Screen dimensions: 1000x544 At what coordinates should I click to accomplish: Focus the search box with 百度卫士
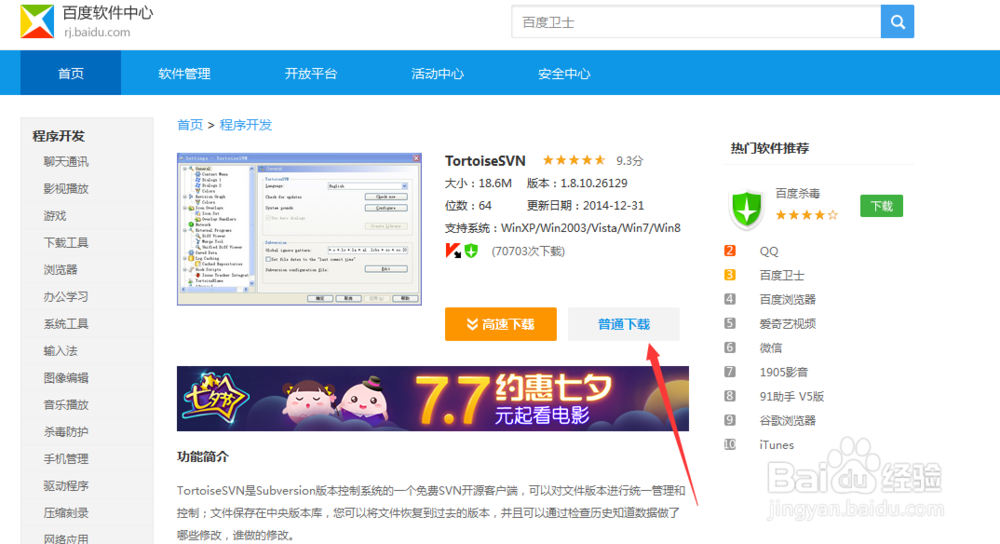click(x=696, y=22)
